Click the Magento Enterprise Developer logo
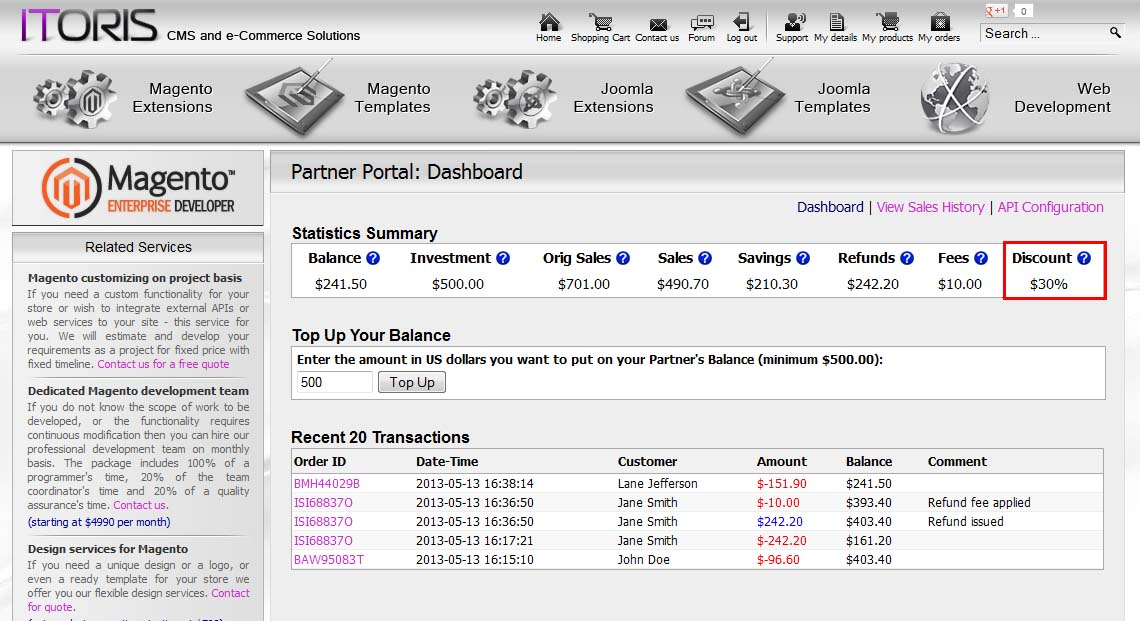Image resolution: width=1140 pixels, height=621 pixels. pos(138,188)
